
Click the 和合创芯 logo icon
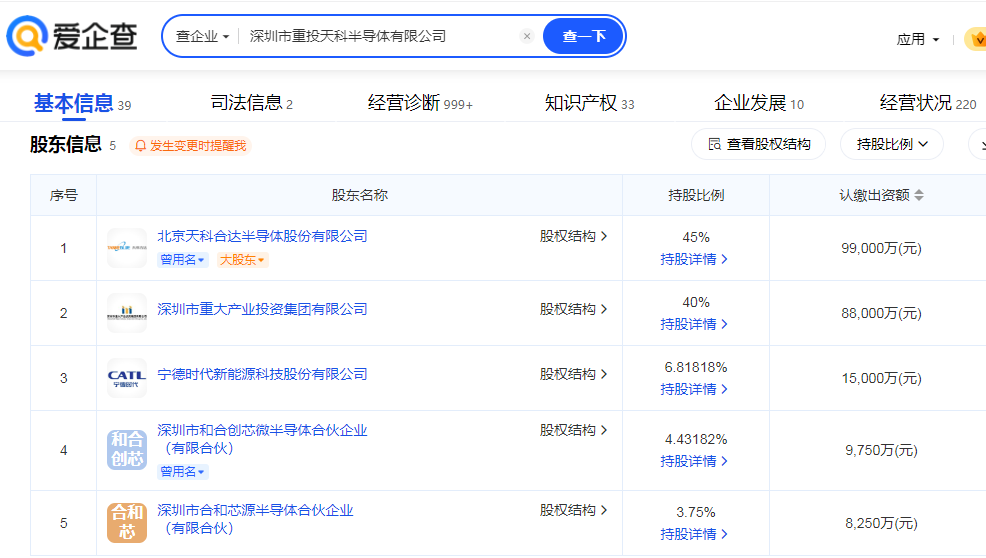click(127, 450)
